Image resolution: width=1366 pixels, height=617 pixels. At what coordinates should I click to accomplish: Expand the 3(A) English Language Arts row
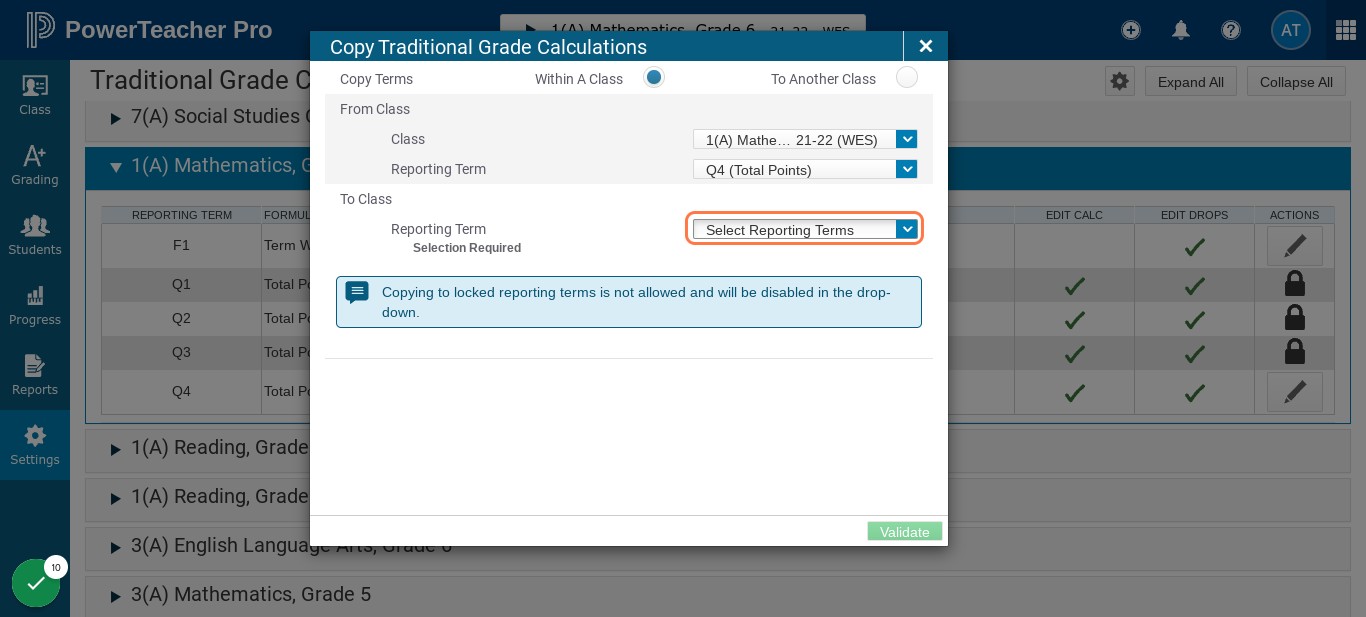click(115, 546)
